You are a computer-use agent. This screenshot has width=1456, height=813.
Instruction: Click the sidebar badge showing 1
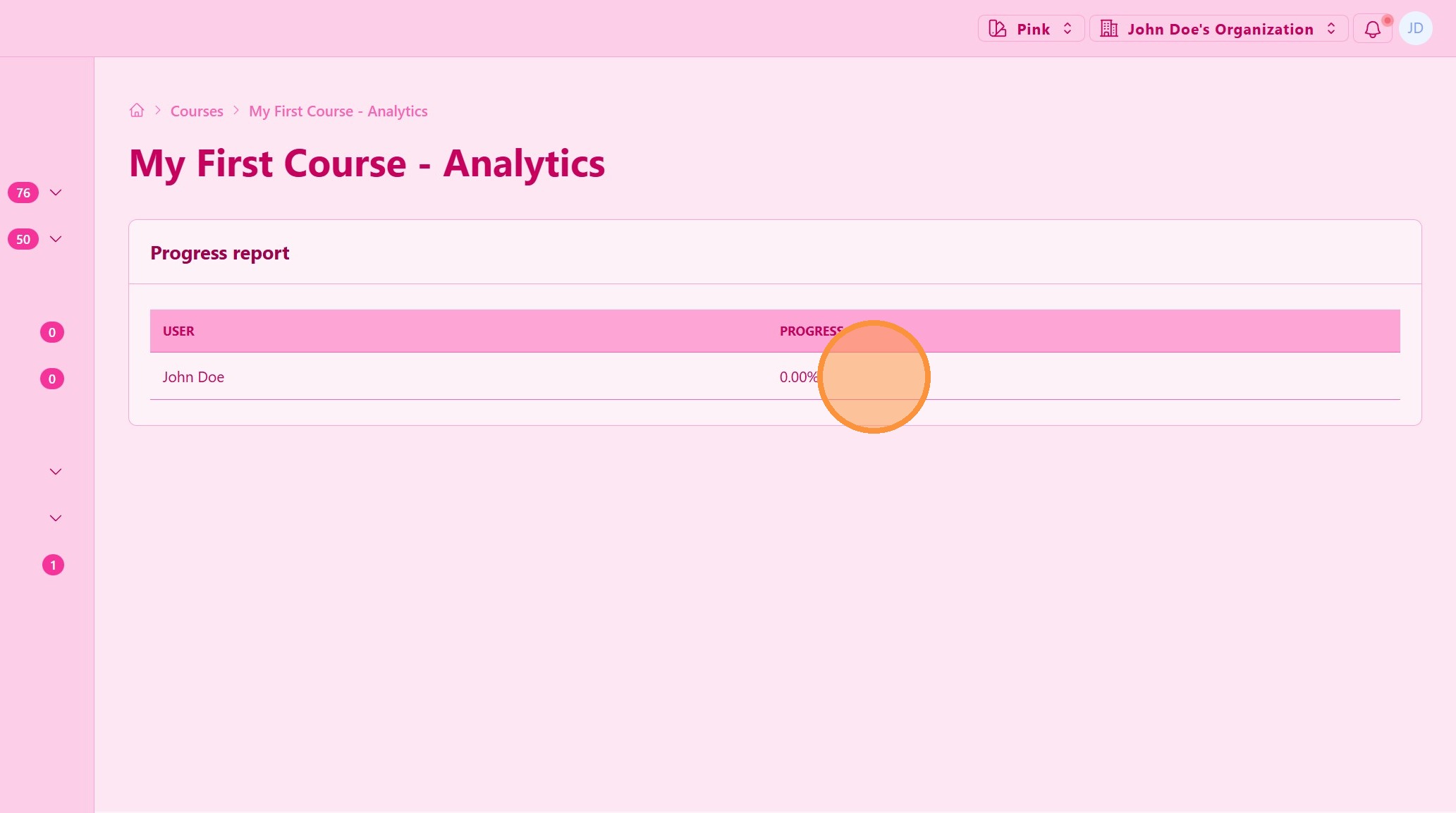[53, 565]
